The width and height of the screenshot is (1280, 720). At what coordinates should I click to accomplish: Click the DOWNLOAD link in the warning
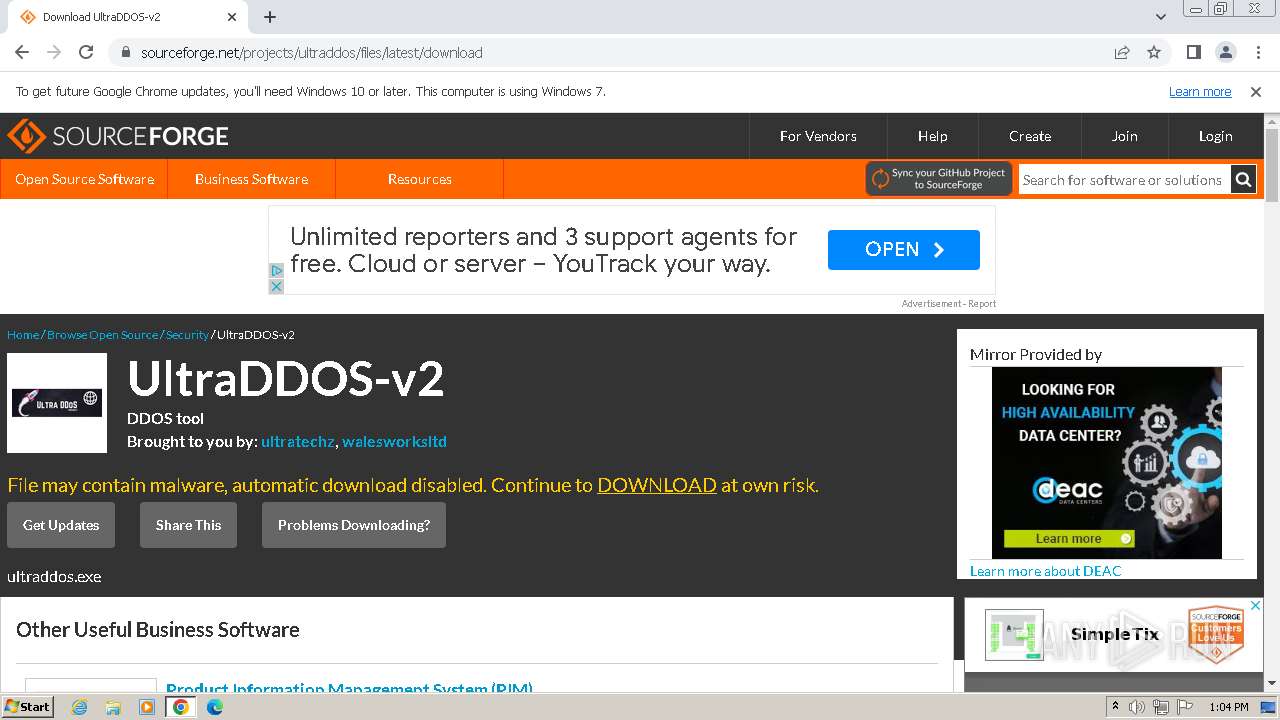point(657,485)
